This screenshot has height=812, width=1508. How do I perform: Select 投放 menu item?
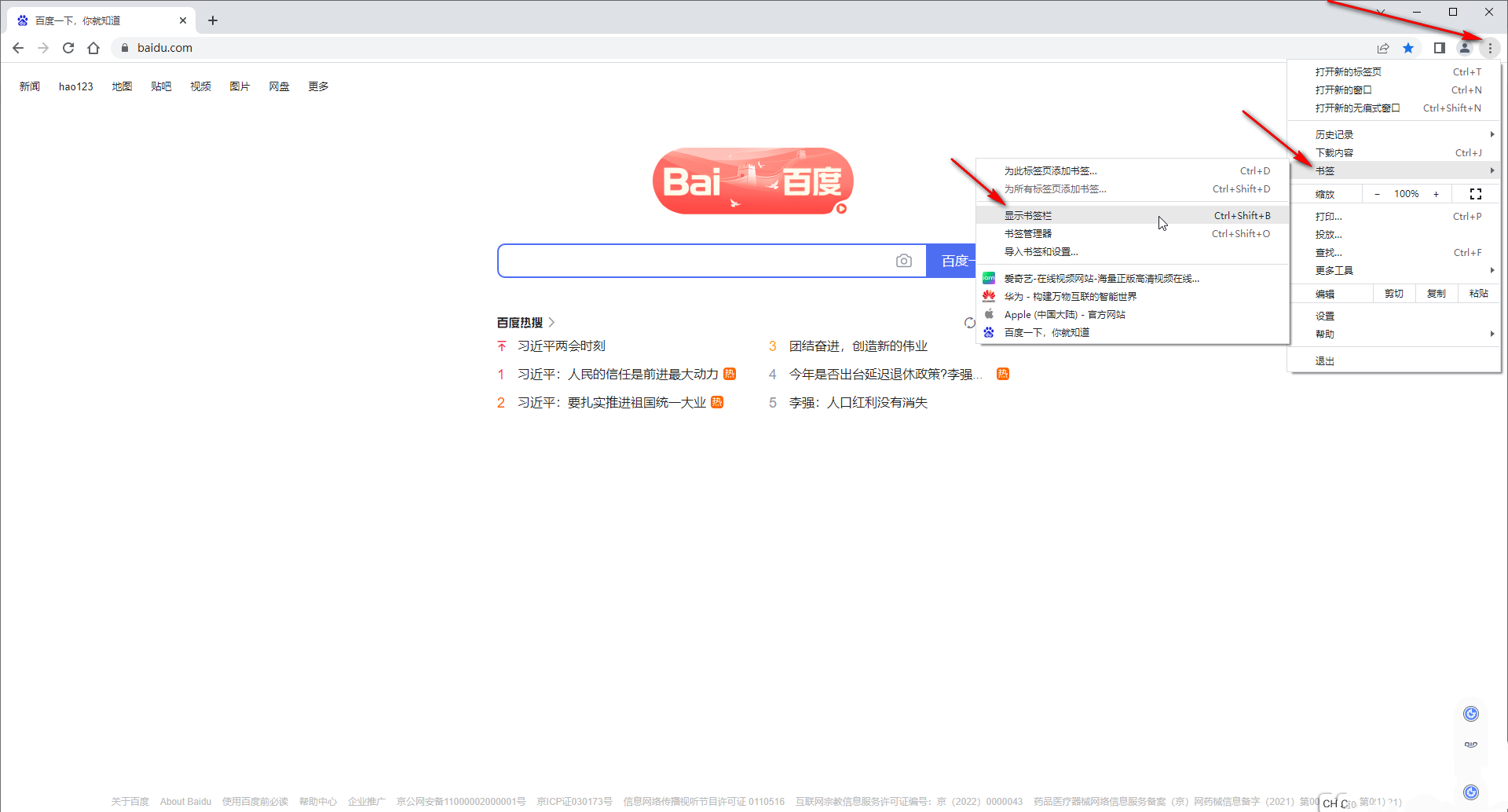[1395, 234]
